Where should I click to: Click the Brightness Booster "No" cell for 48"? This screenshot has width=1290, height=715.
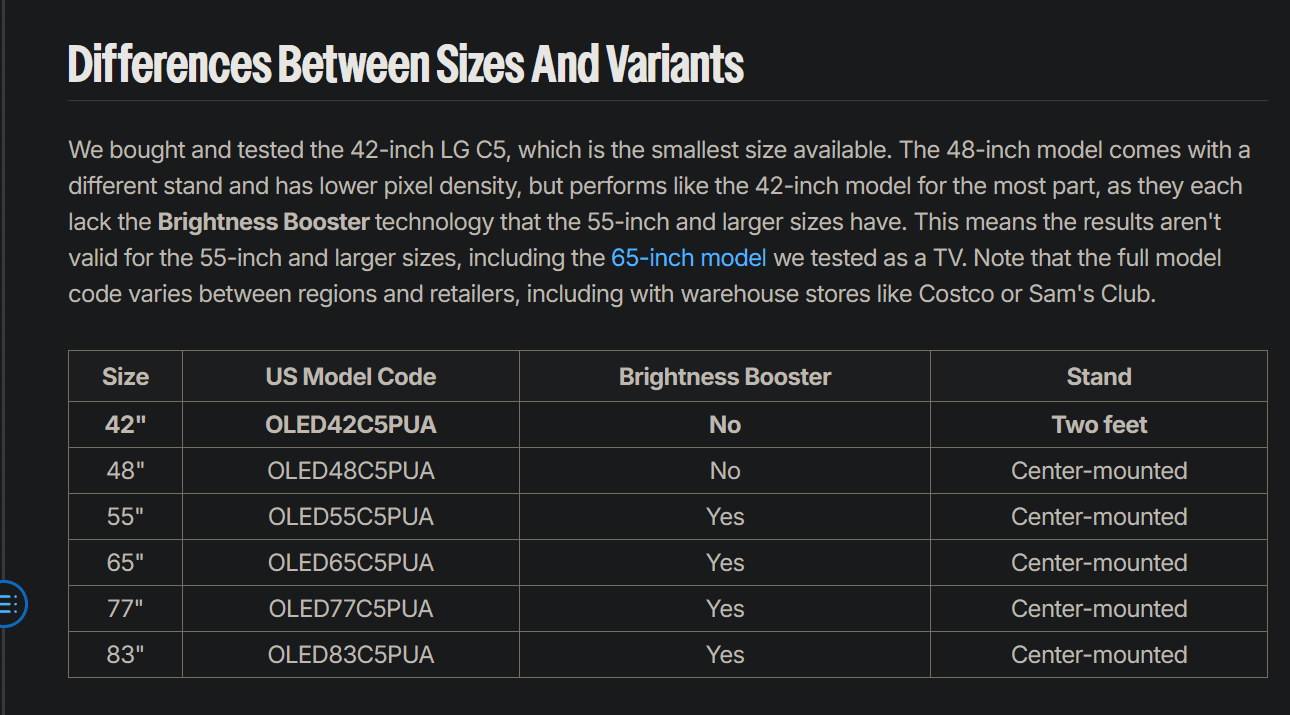coord(725,471)
